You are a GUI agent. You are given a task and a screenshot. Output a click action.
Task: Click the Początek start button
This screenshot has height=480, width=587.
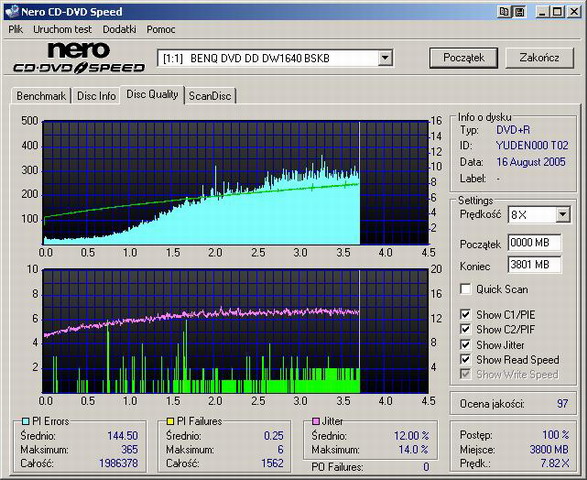click(x=463, y=58)
